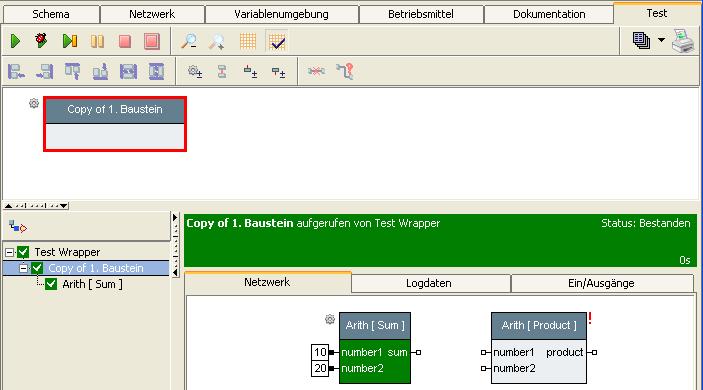
Task: Click the framed red stop-all icon
Action: 152,41
